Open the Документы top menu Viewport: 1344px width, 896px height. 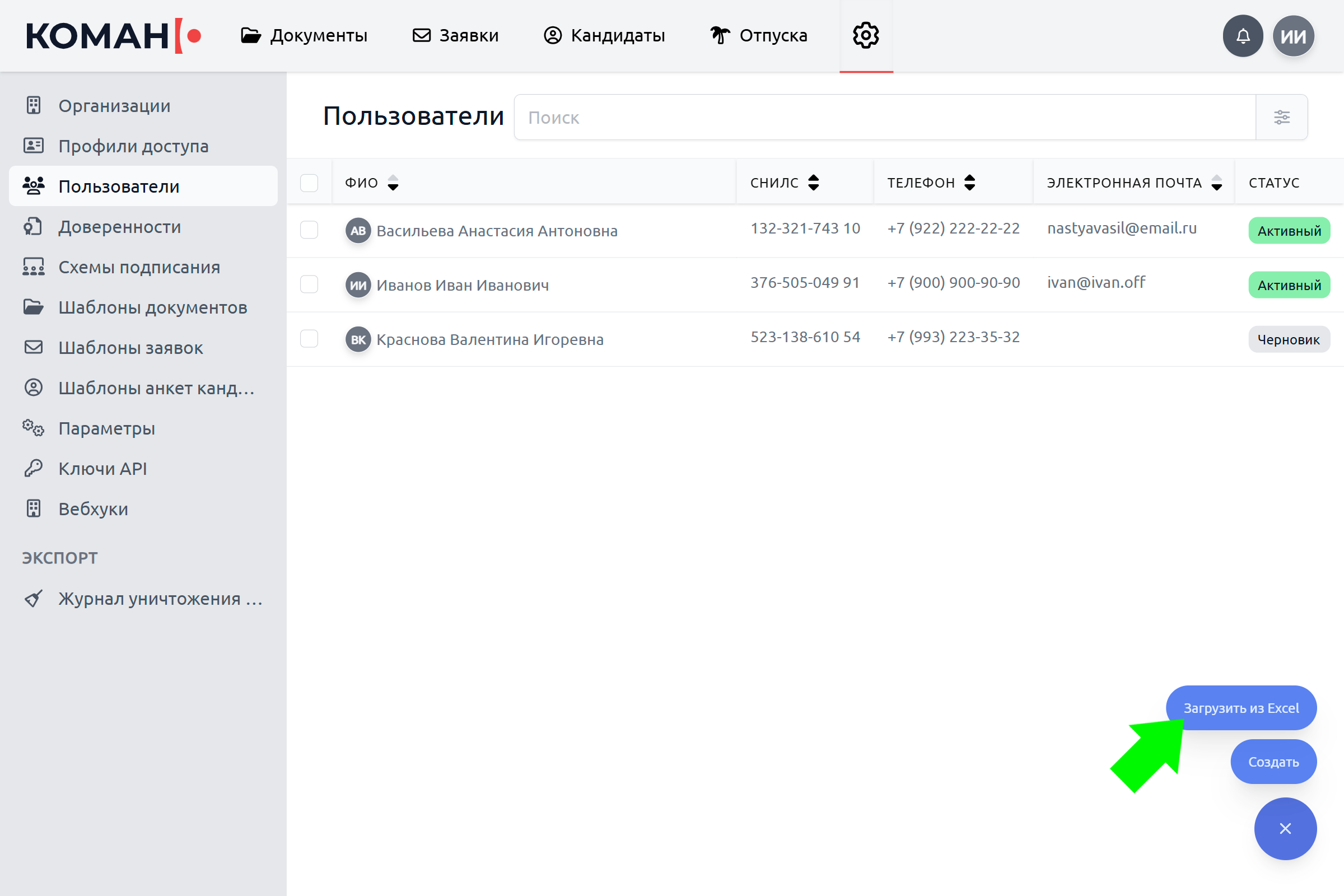304,35
